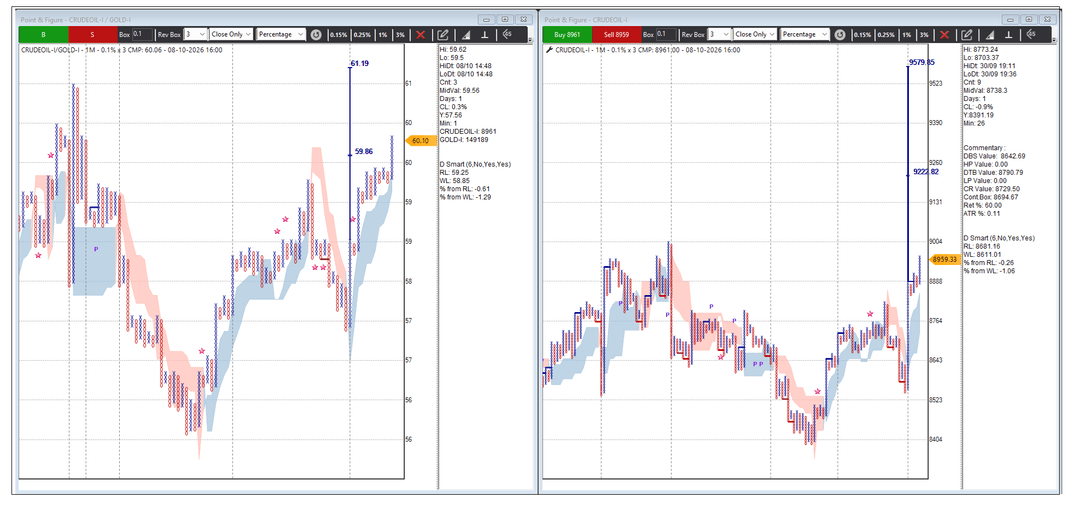Click red X delete icon in CRUDEOIL-I toolbar
Image resolution: width=1080 pixels, height=506 pixels.
[x=944, y=34]
